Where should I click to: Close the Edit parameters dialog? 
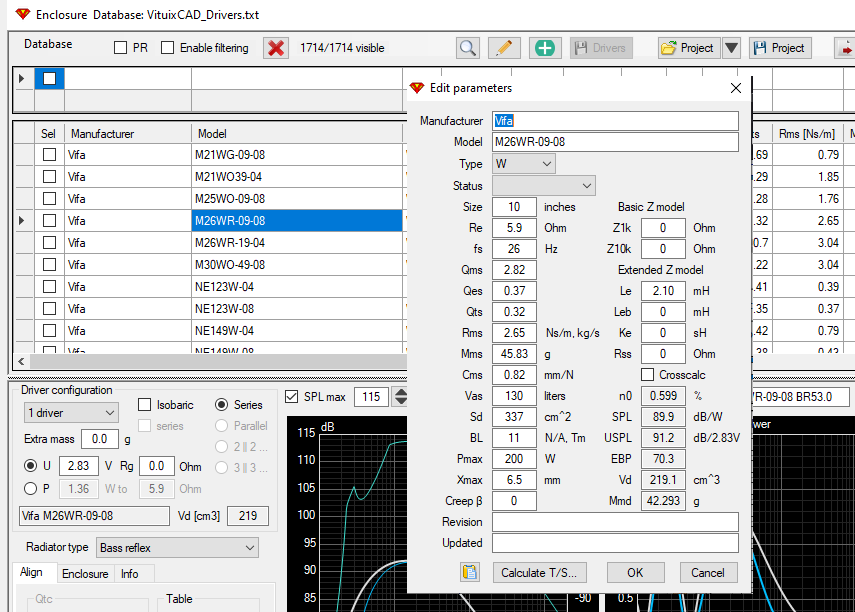tap(736, 88)
